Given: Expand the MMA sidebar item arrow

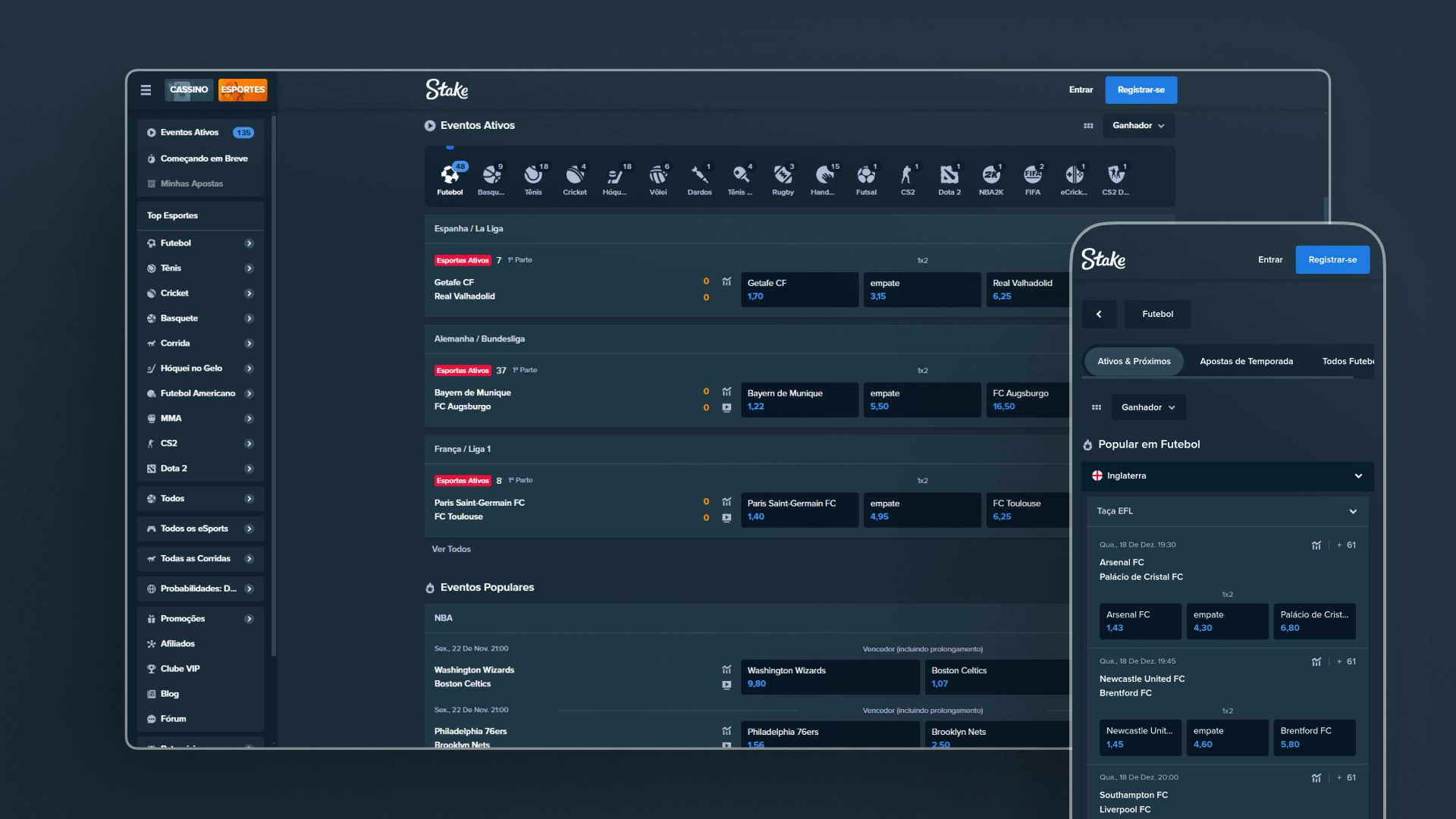Looking at the screenshot, I should click(249, 419).
